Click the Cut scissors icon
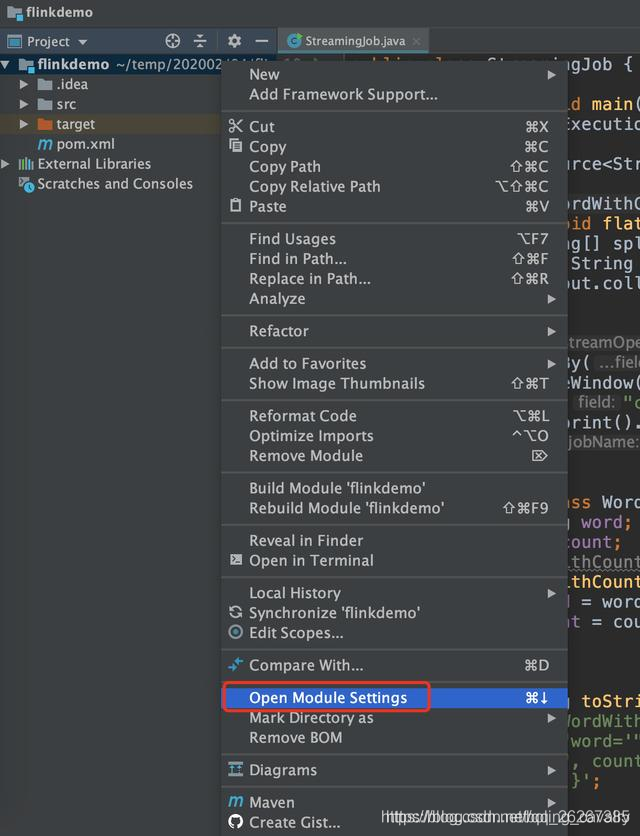 coord(235,126)
